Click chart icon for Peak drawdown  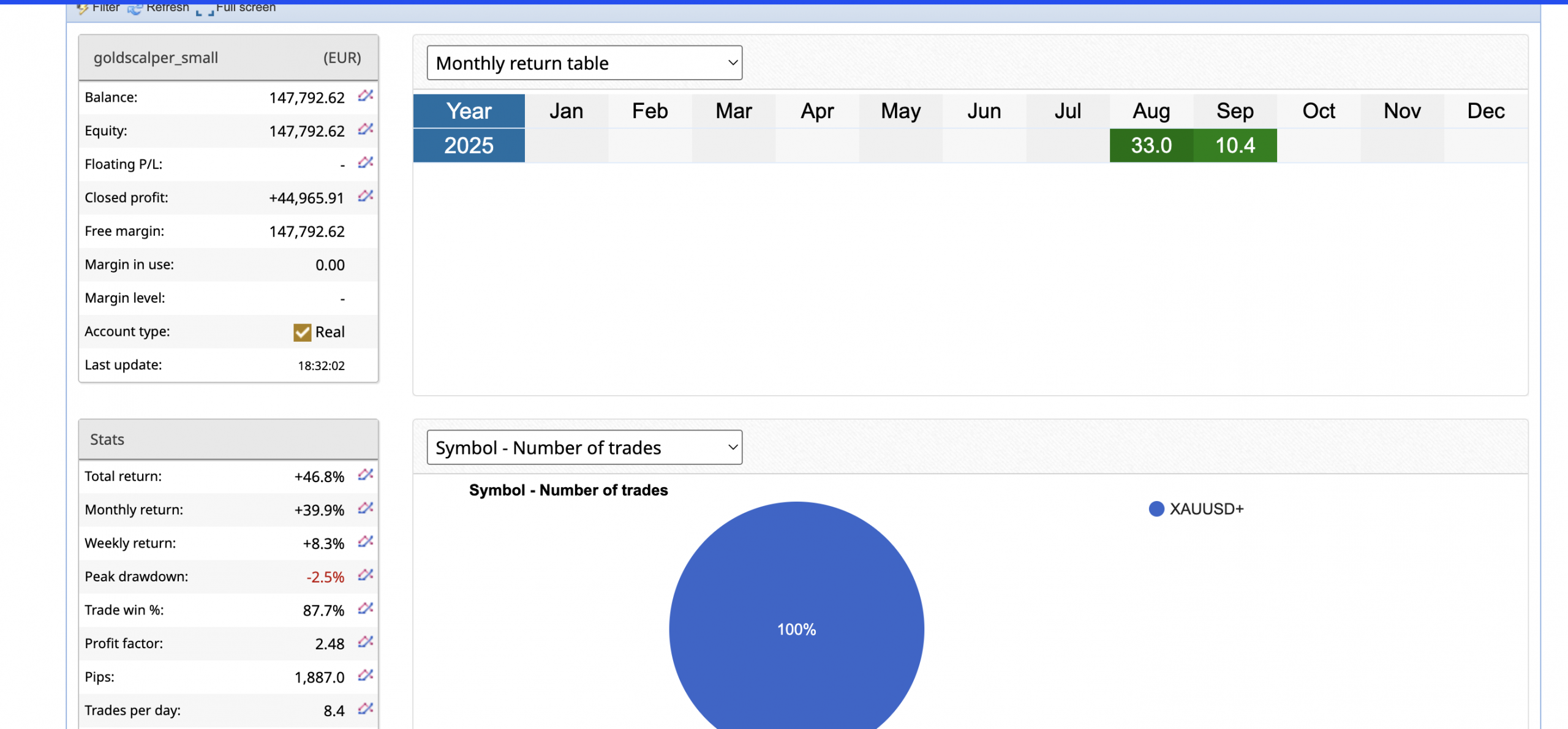click(366, 575)
